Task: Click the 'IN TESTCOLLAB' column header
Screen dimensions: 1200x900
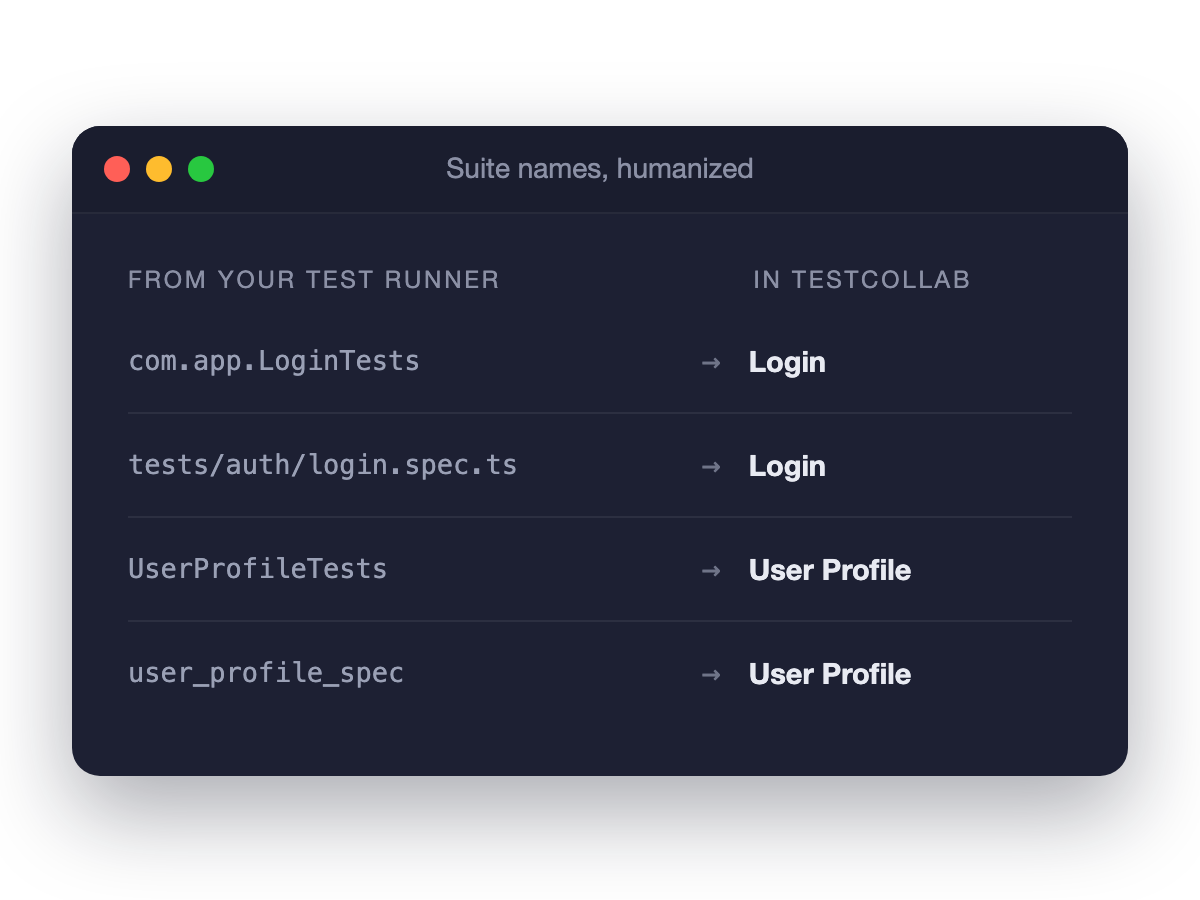Action: tap(861, 280)
